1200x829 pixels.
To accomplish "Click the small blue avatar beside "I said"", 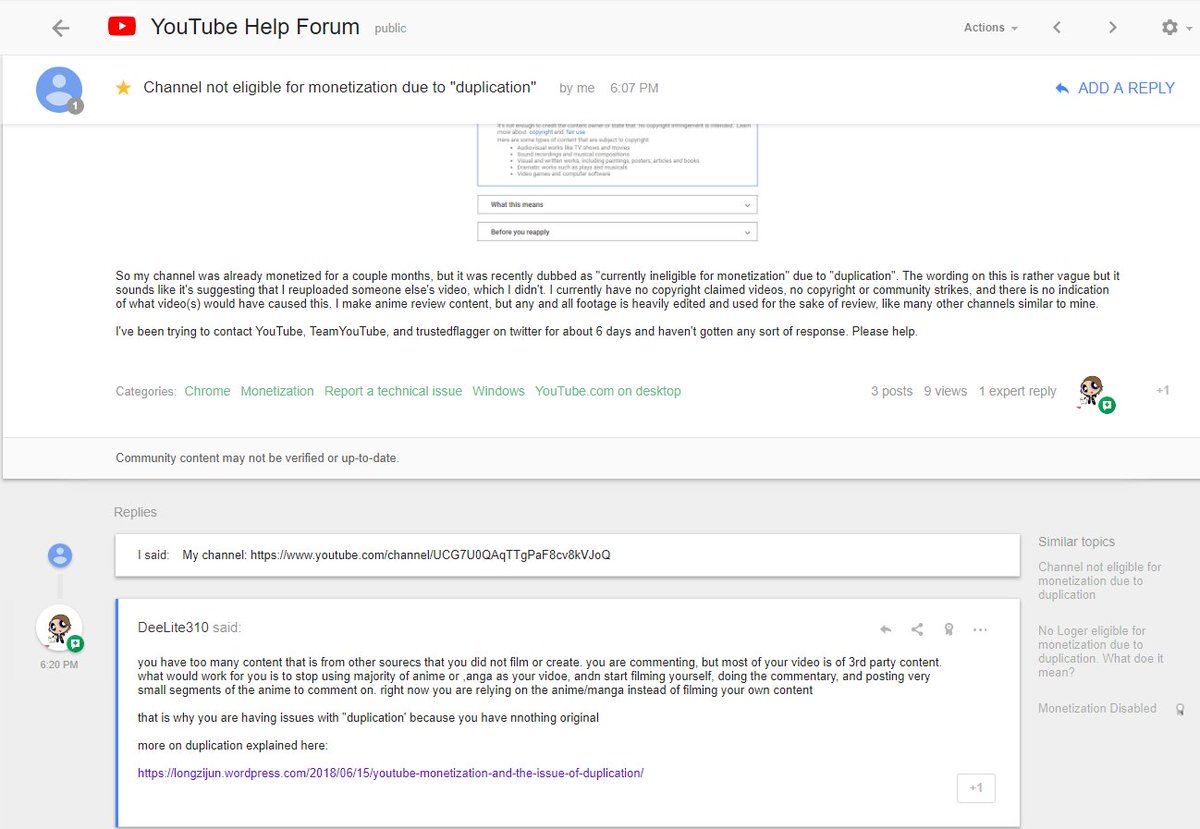I will [x=60, y=555].
